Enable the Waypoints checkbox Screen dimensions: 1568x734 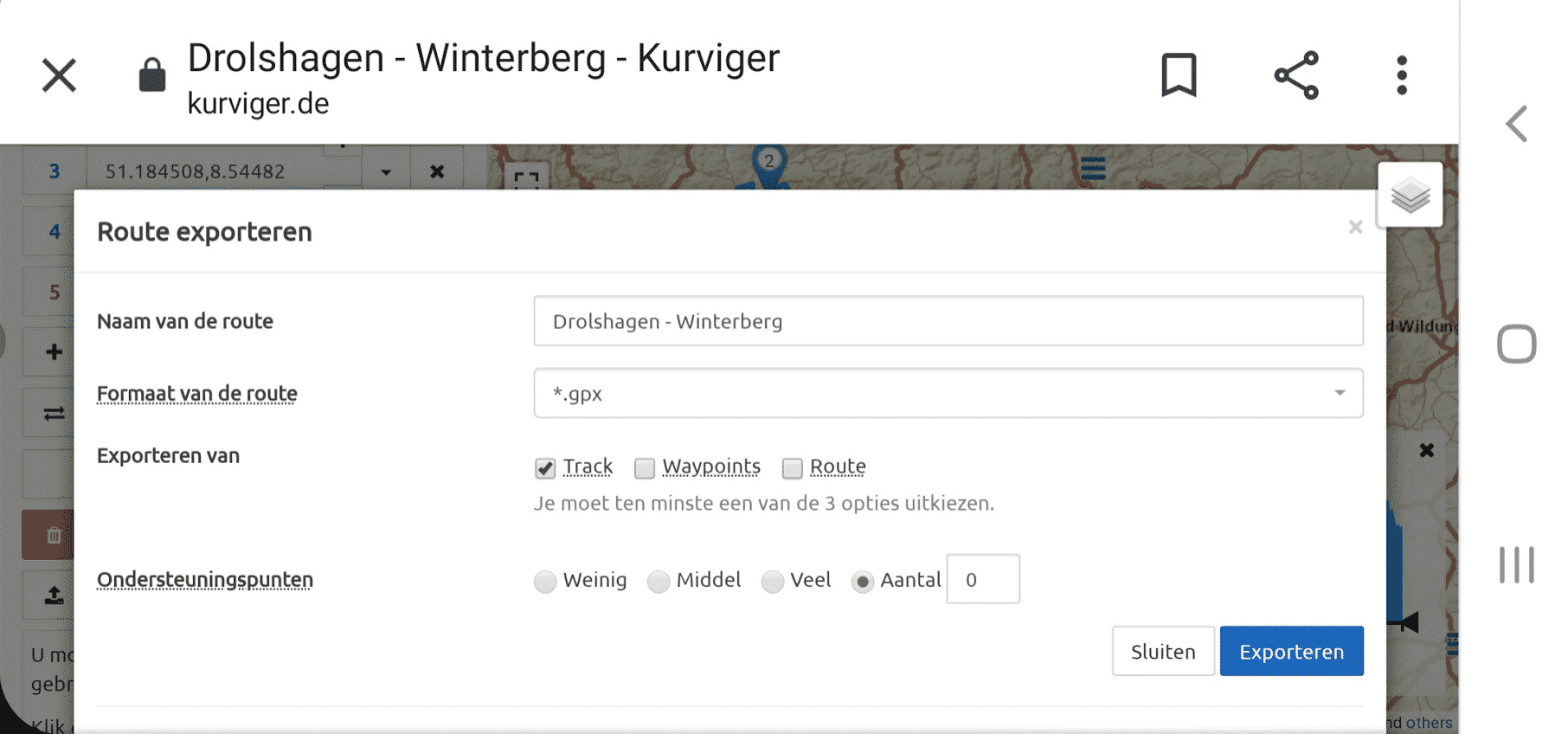click(x=645, y=468)
